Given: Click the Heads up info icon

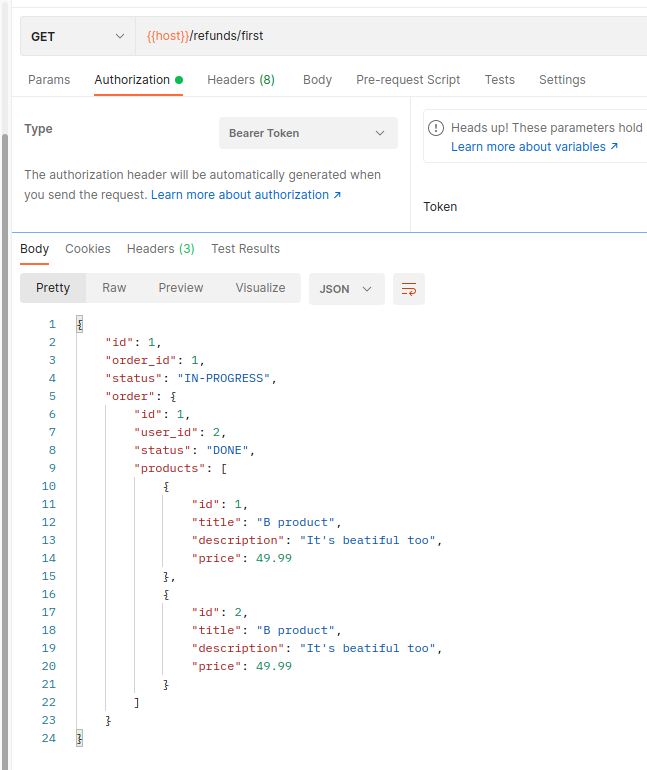Looking at the screenshot, I should tap(436, 128).
